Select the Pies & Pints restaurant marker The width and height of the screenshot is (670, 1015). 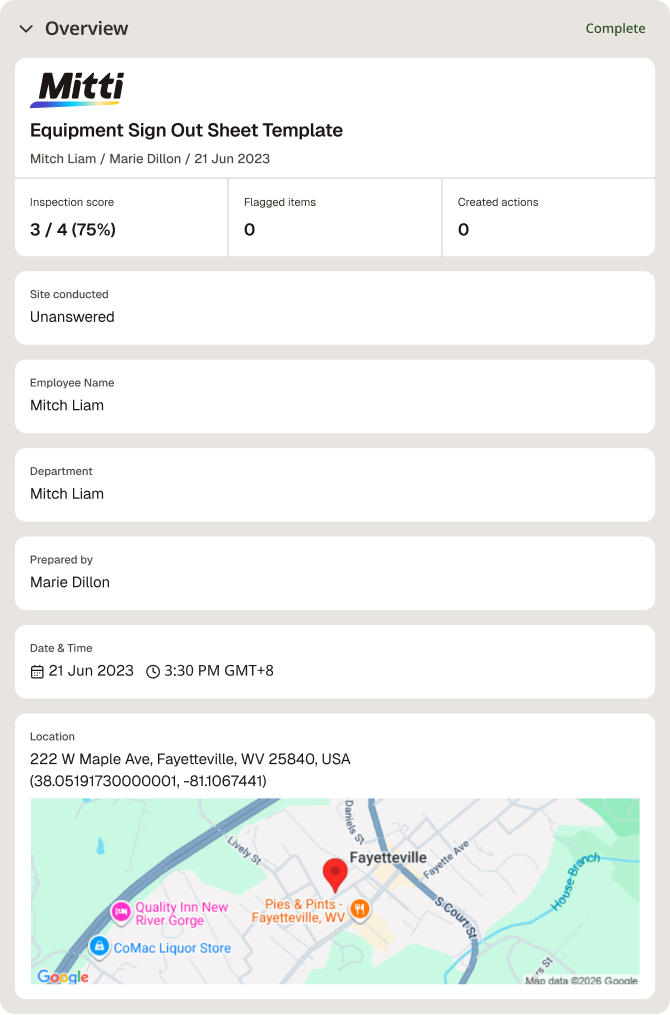[360, 909]
